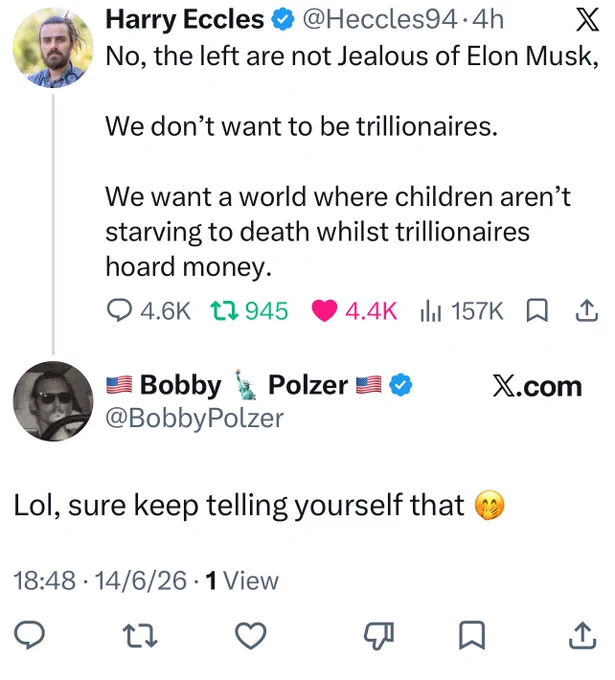The width and height of the screenshot is (615, 680).
Task: Bookmark Harry Eccles' tweet
Action: point(537,311)
